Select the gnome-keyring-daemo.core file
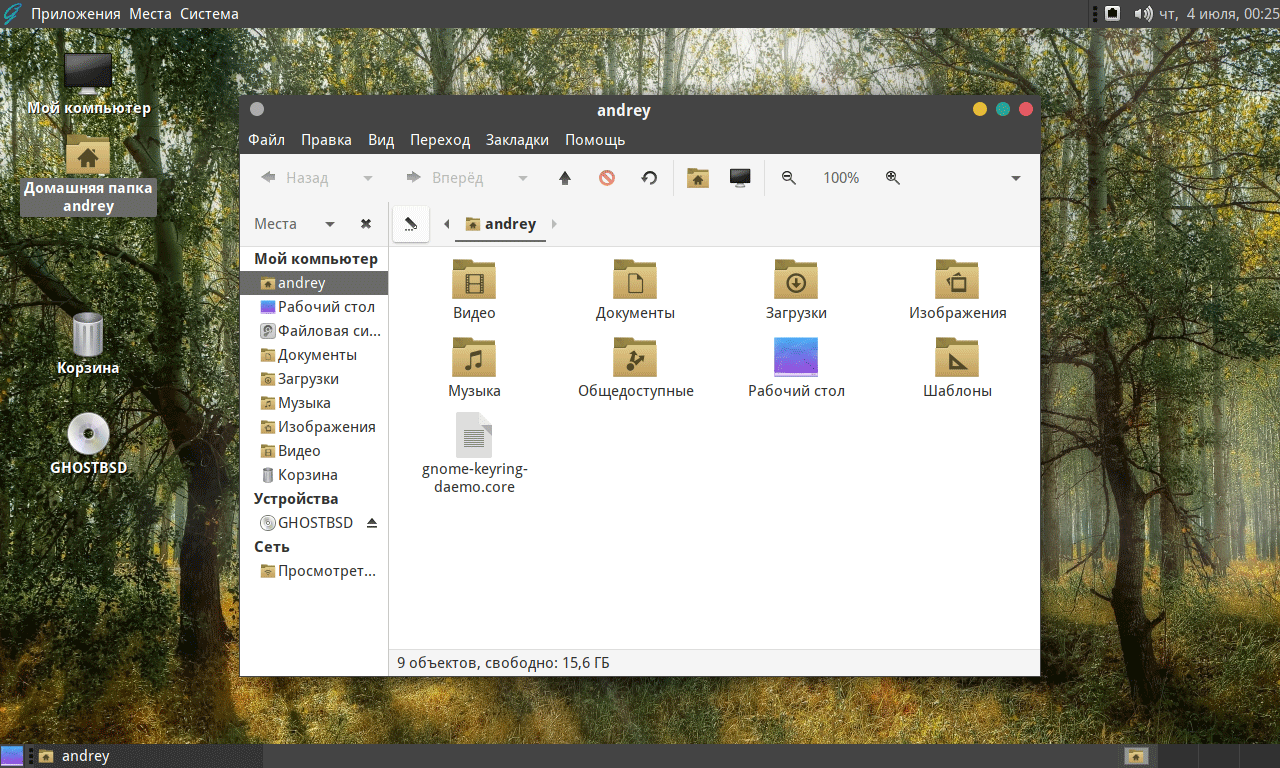The width and height of the screenshot is (1280, 768). (474, 452)
